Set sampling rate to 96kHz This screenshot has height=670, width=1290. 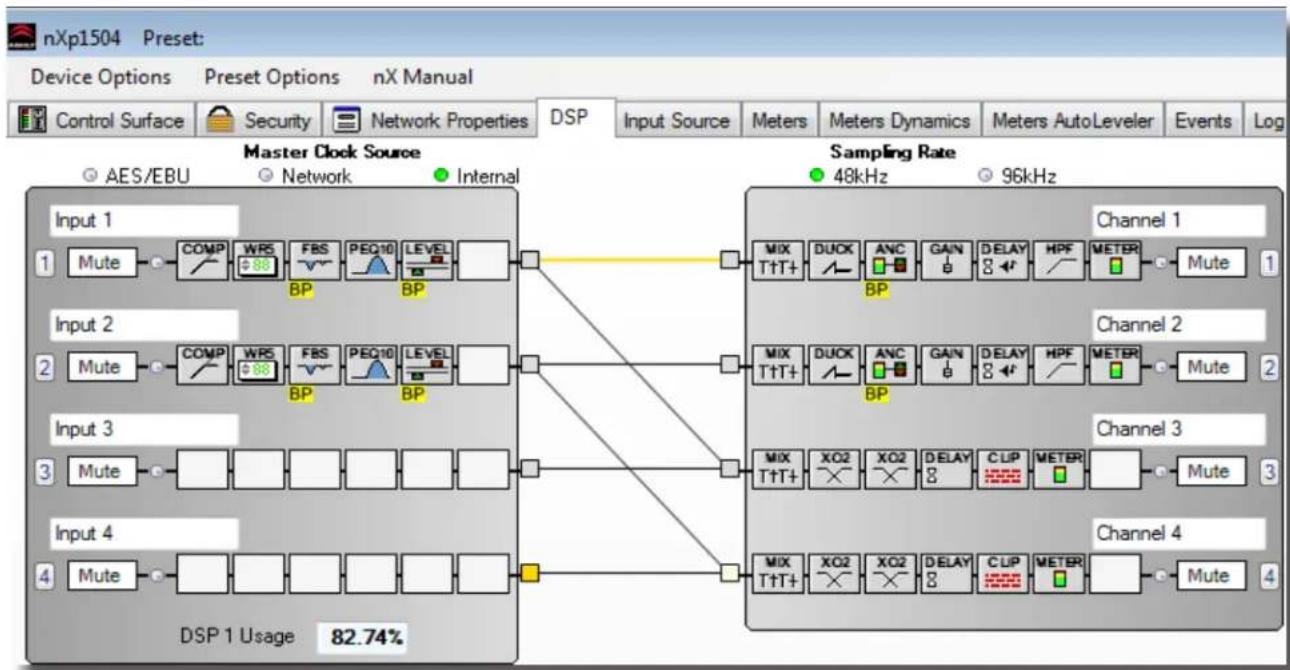1017,175
